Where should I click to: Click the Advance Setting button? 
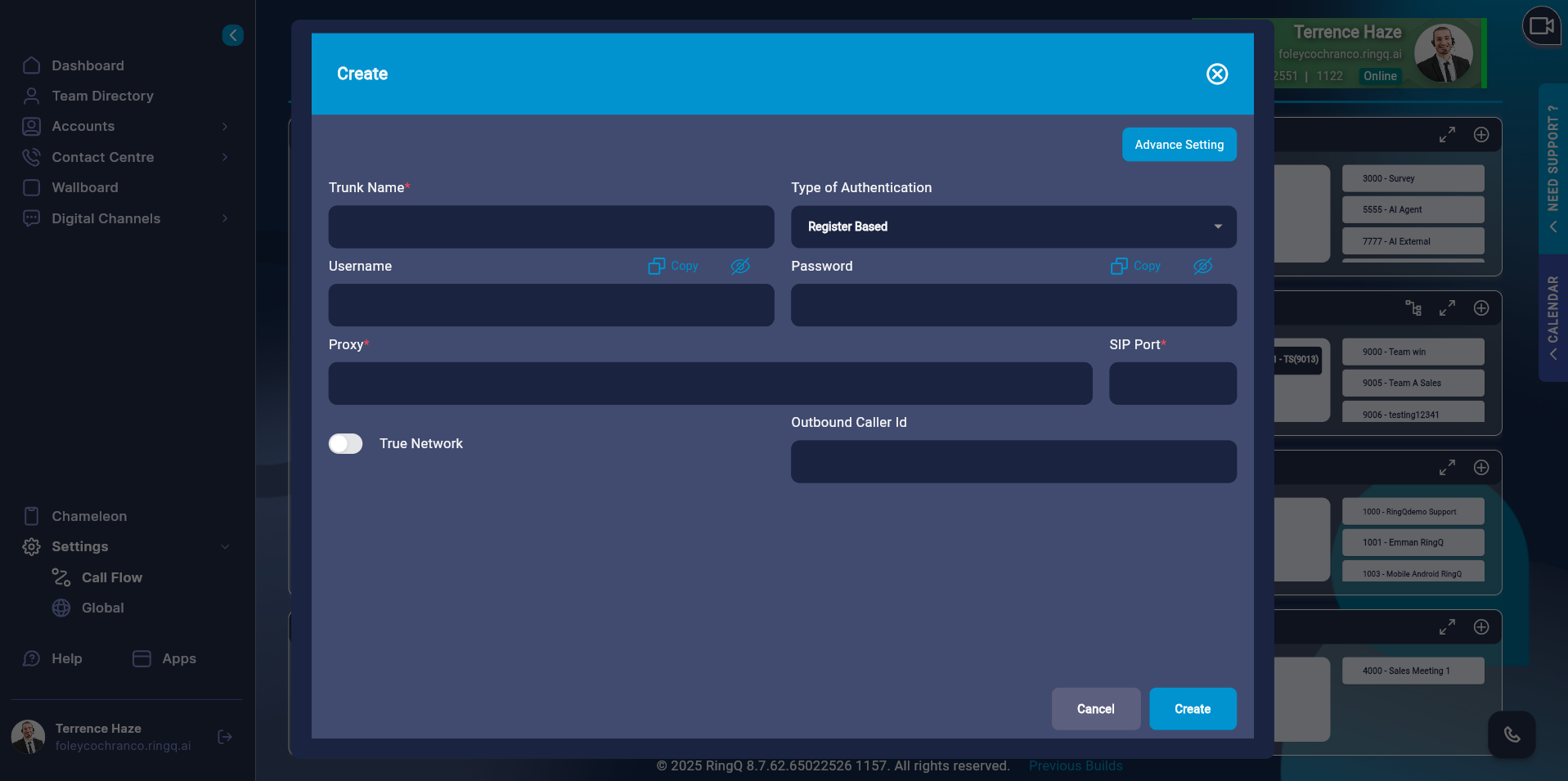pos(1179,144)
